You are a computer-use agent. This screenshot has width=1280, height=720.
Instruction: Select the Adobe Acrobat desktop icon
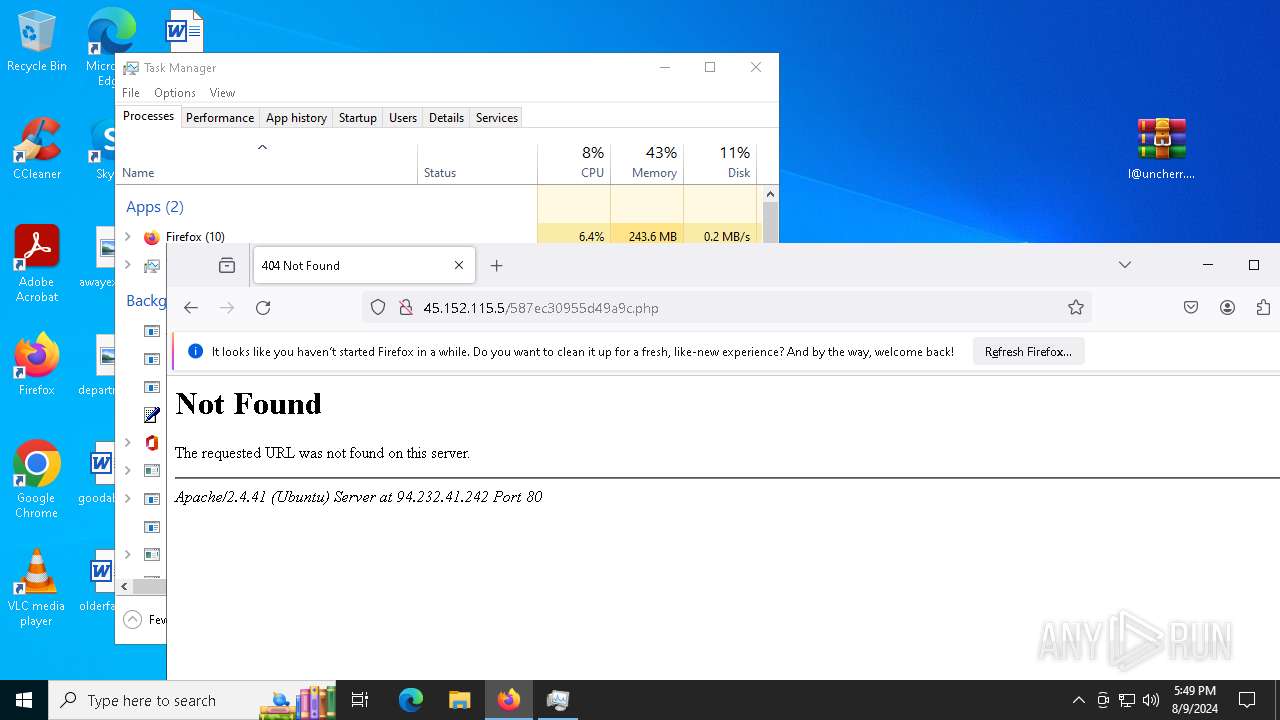pyautogui.click(x=36, y=264)
